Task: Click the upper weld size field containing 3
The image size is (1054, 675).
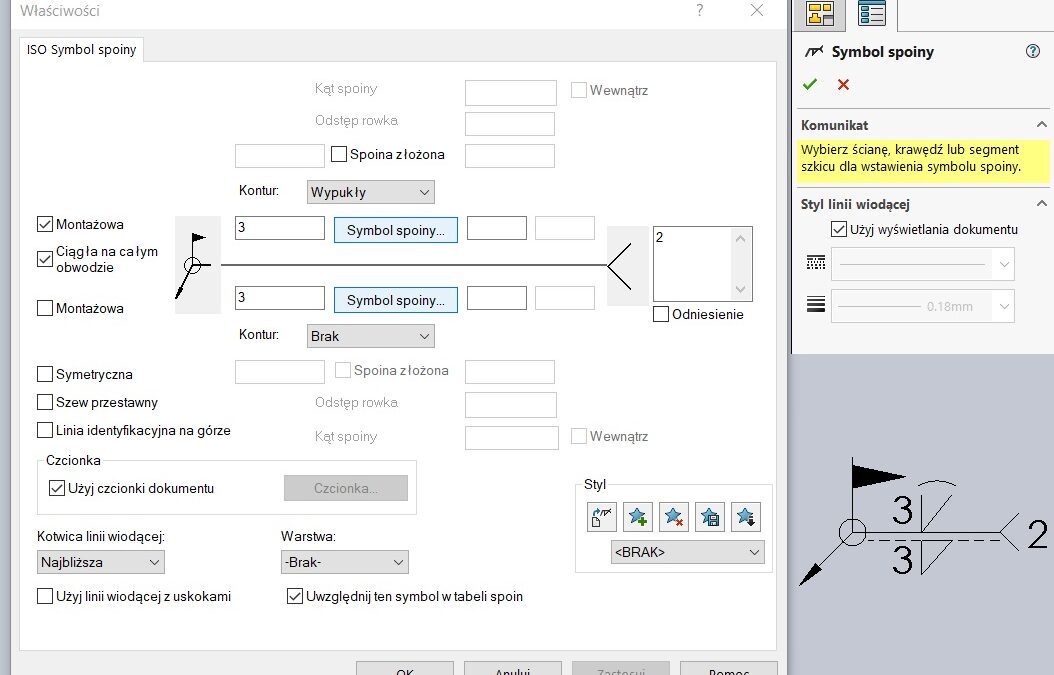Action: tap(279, 228)
